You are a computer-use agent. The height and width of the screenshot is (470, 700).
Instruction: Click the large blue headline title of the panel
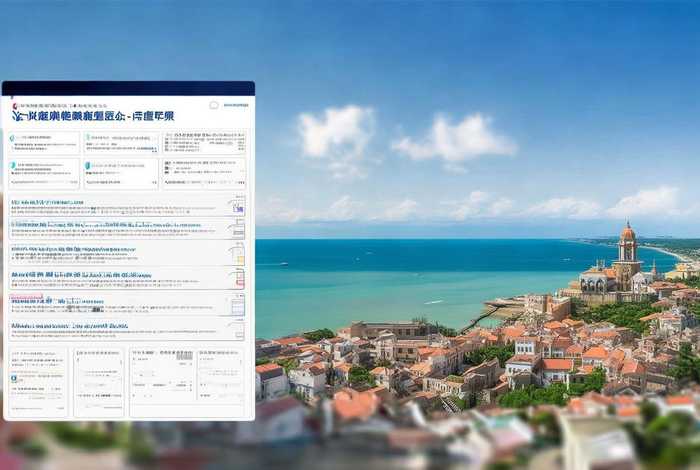tap(93, 116)
